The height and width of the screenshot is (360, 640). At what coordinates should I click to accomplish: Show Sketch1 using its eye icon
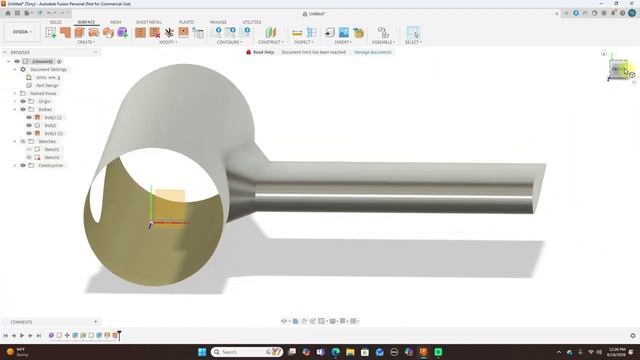coord(29,149)
